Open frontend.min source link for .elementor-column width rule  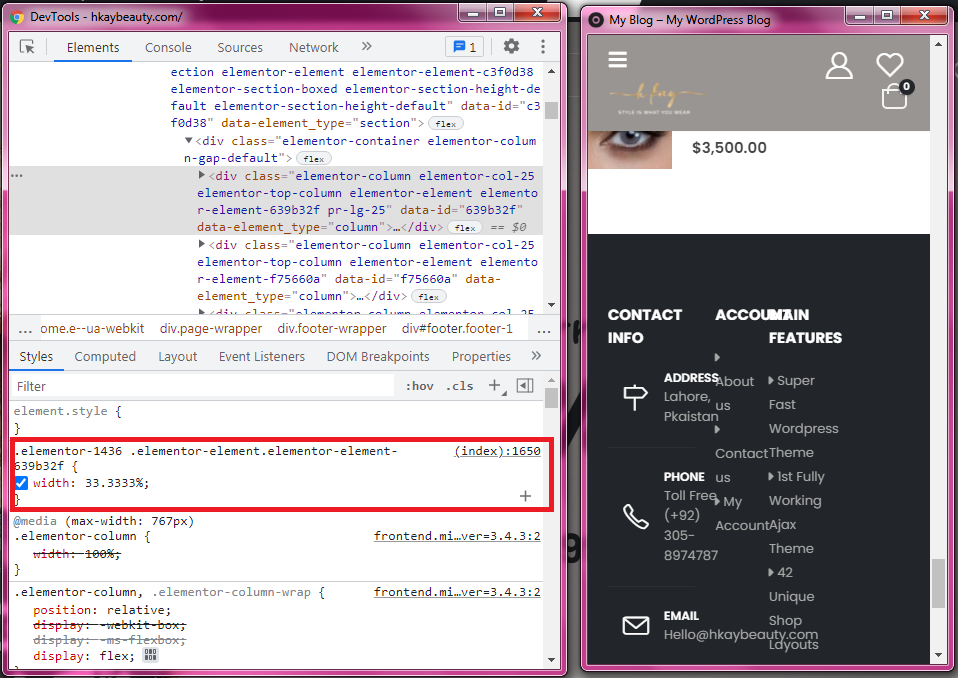[x=457, y=536]
